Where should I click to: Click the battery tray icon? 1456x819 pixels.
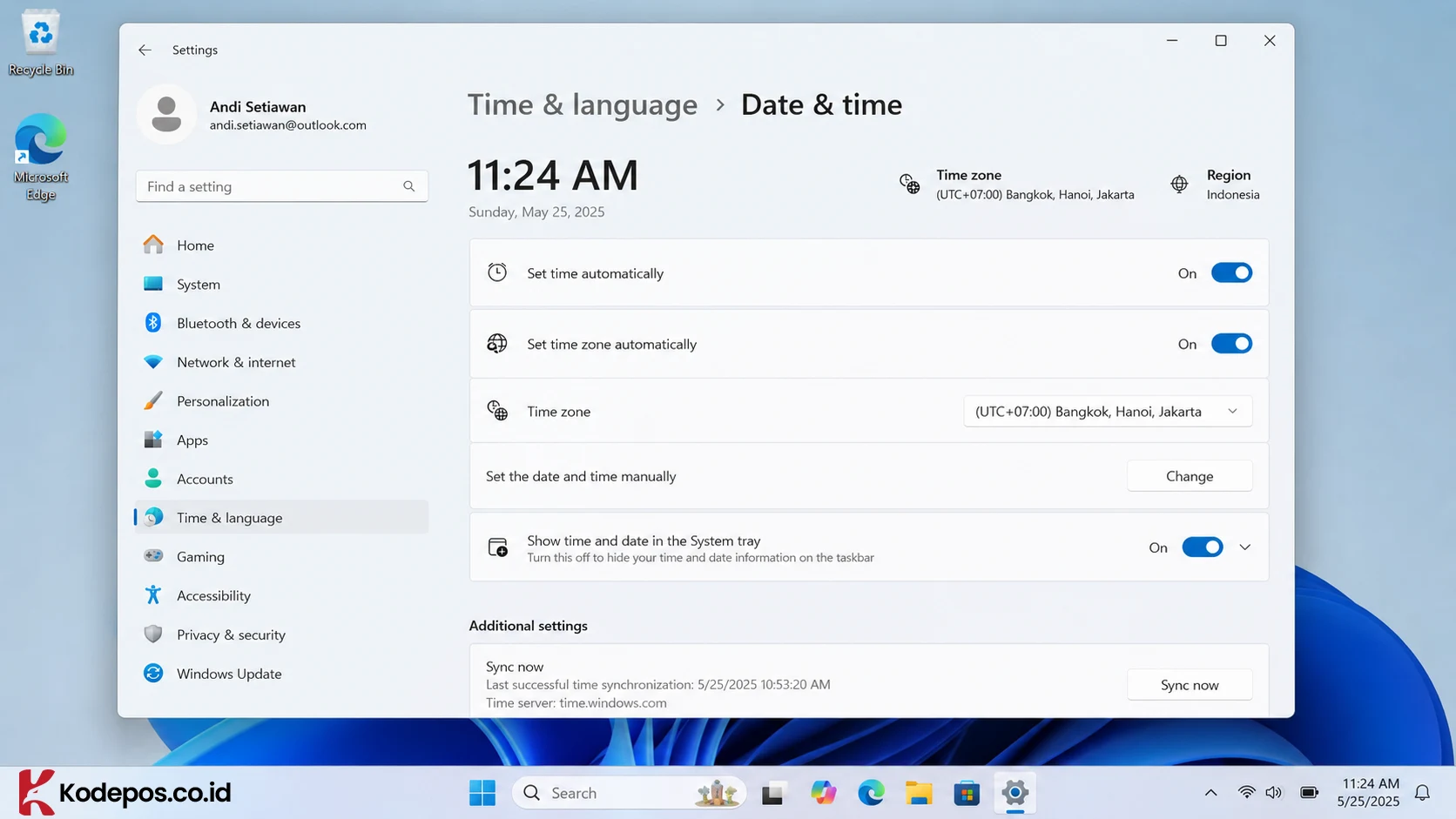(1309, 793)
